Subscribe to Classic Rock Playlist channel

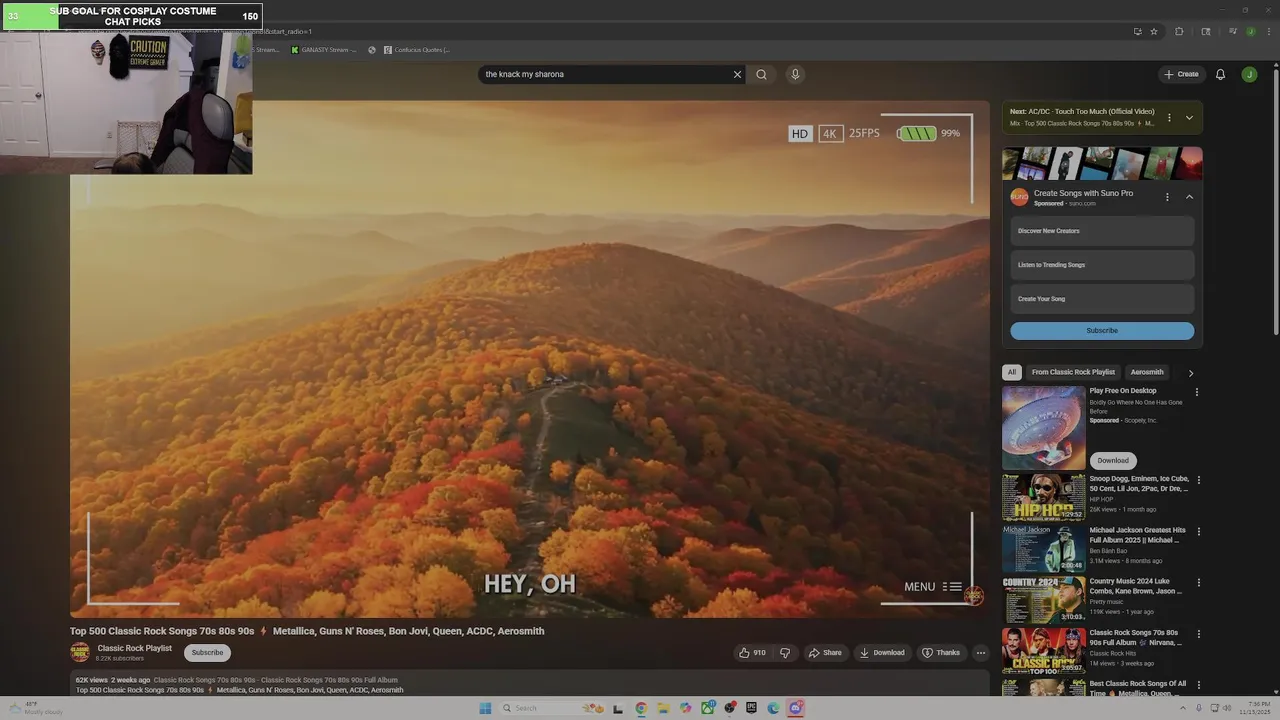pyautogui.click(x=207, y=653)
